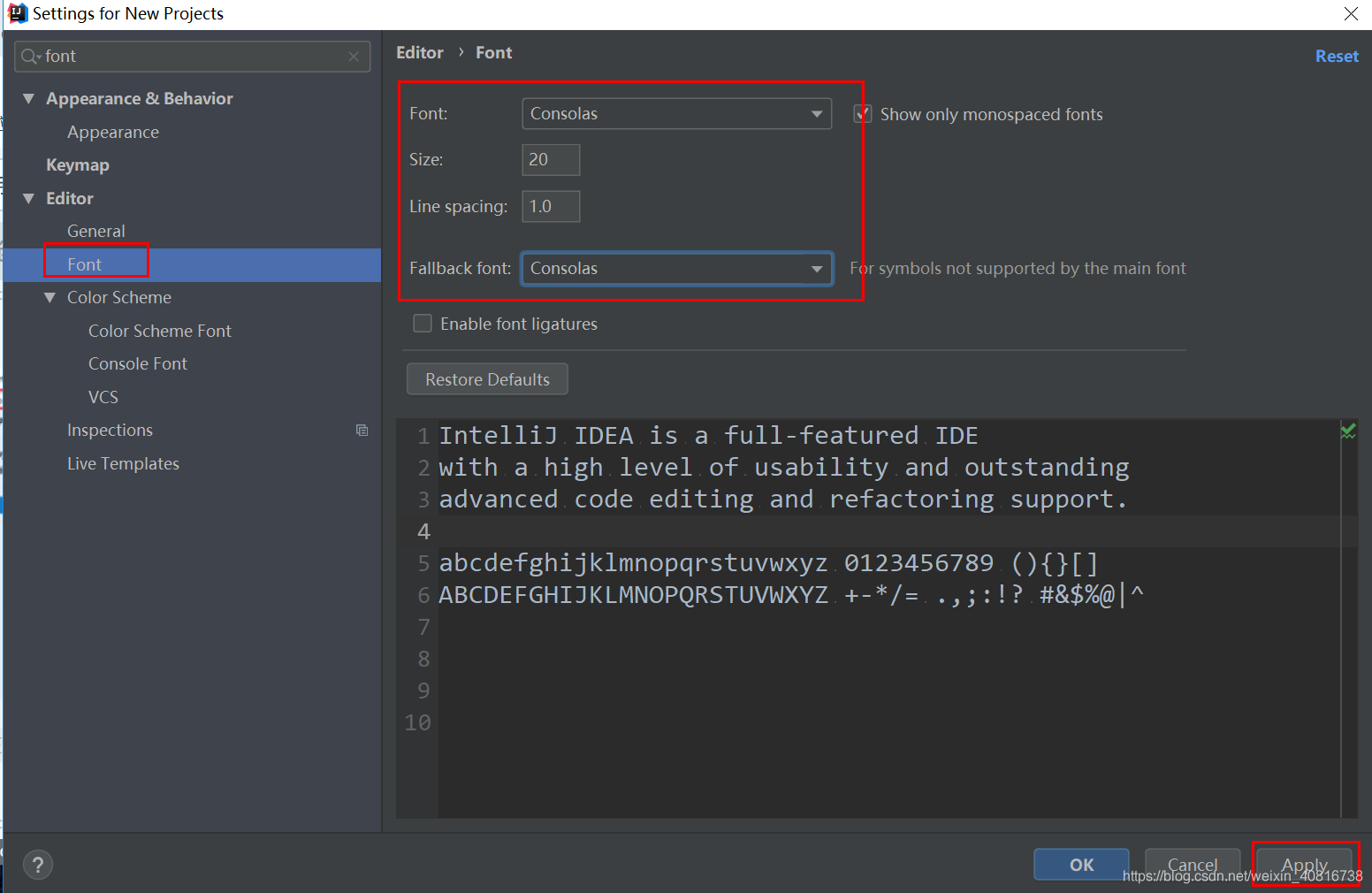Click preview line 'IntelliJ IDEA is a full-featured IDE'
Image resolution: width=1372 pixels, height=893 pixels.
pyautogui.click(x=708, y=436)
